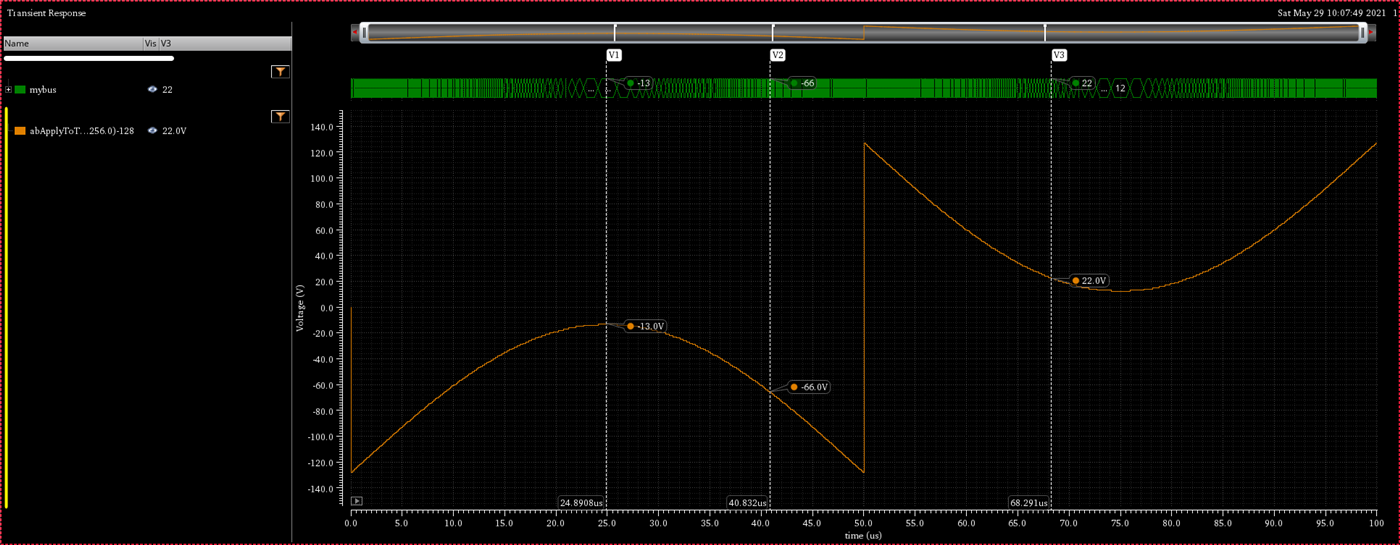Click the green color swatch next to mybus
The width and height of the screenshot is (1400, 545).
point(20,90)
